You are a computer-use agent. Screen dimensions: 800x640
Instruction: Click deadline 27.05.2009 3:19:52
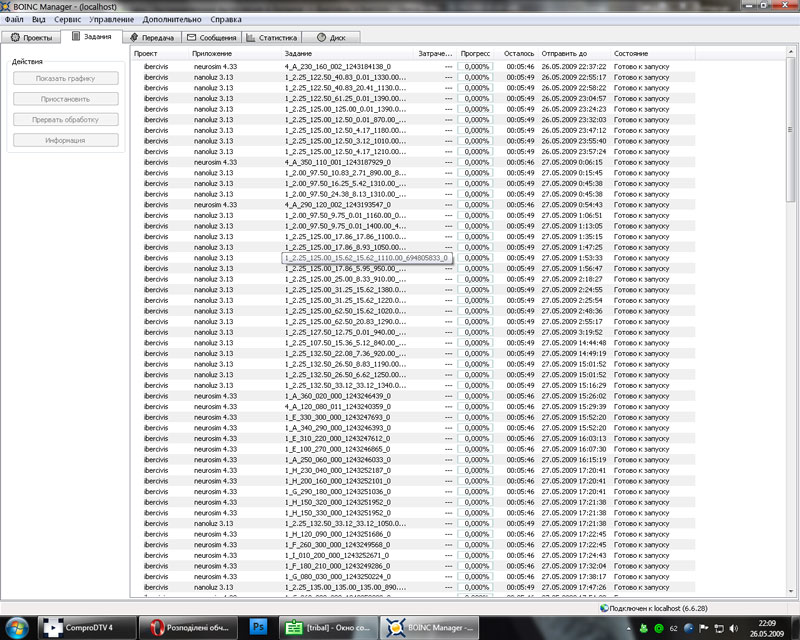coord(572,332)
